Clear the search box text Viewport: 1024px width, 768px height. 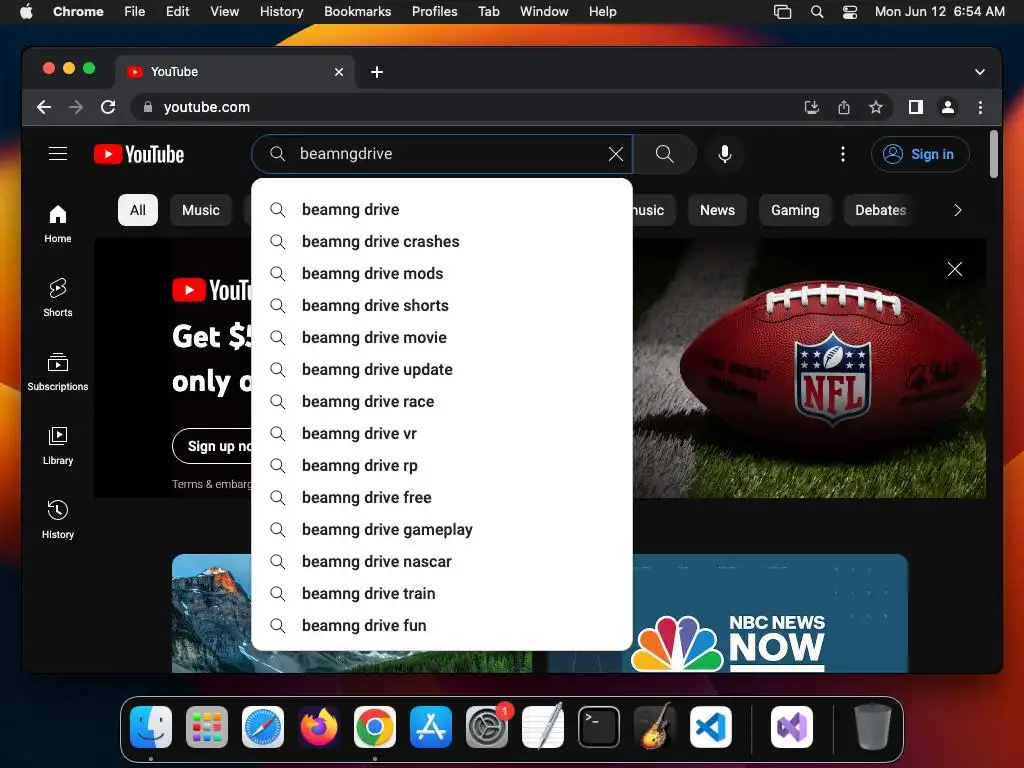point(615,153)
